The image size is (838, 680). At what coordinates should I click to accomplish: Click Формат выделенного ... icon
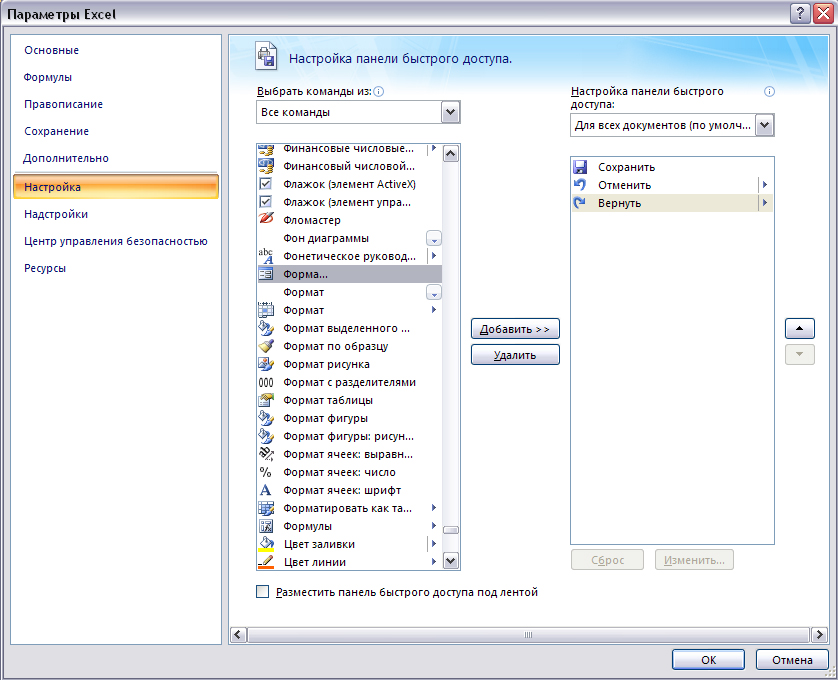[x=266, y=328]
